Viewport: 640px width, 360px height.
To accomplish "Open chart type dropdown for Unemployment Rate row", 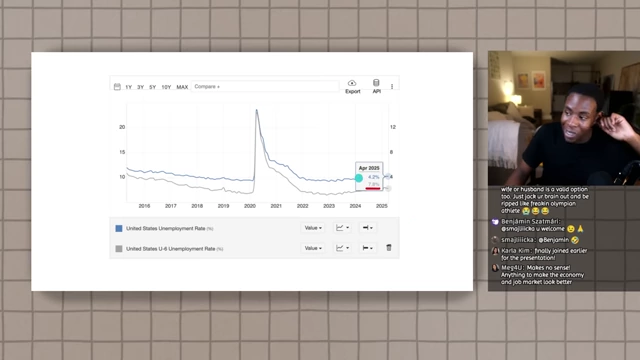I will 342,228.
